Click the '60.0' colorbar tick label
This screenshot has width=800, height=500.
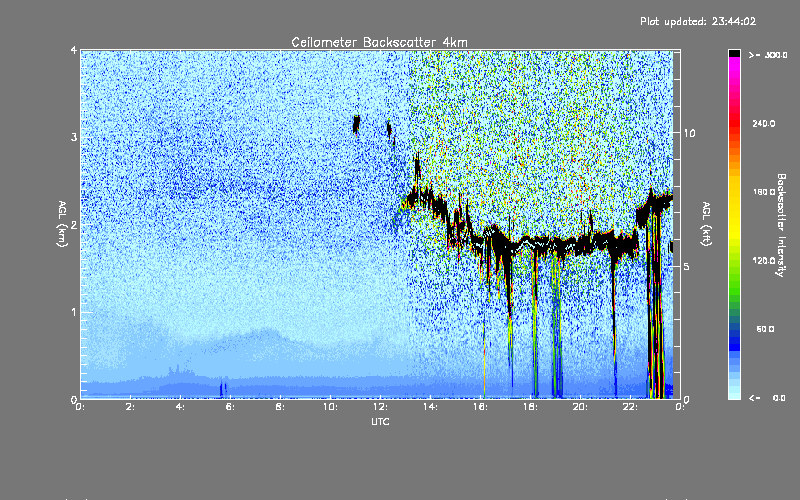[x=765, y=329]
